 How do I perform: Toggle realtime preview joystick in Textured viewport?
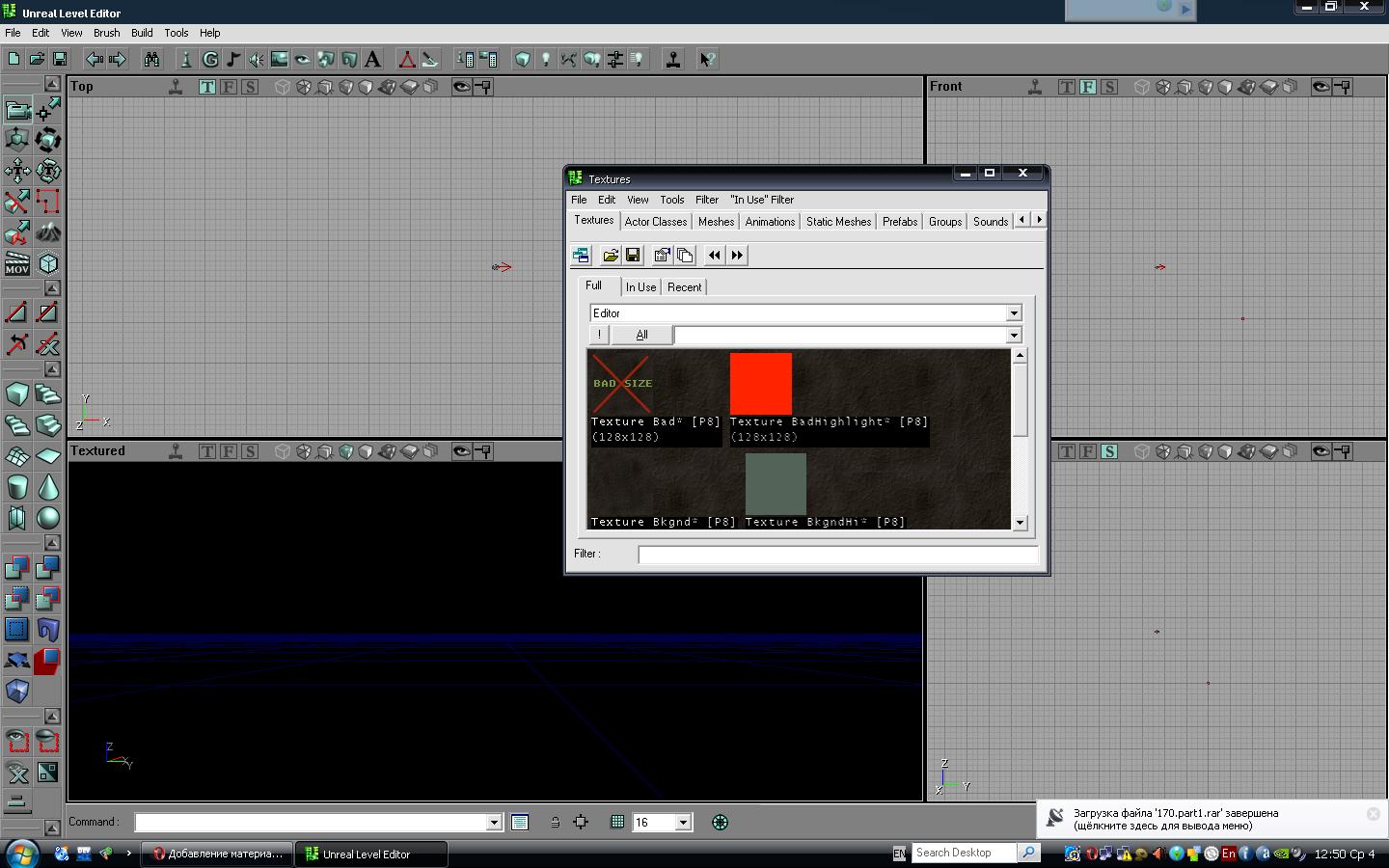[x=176, y=451]
